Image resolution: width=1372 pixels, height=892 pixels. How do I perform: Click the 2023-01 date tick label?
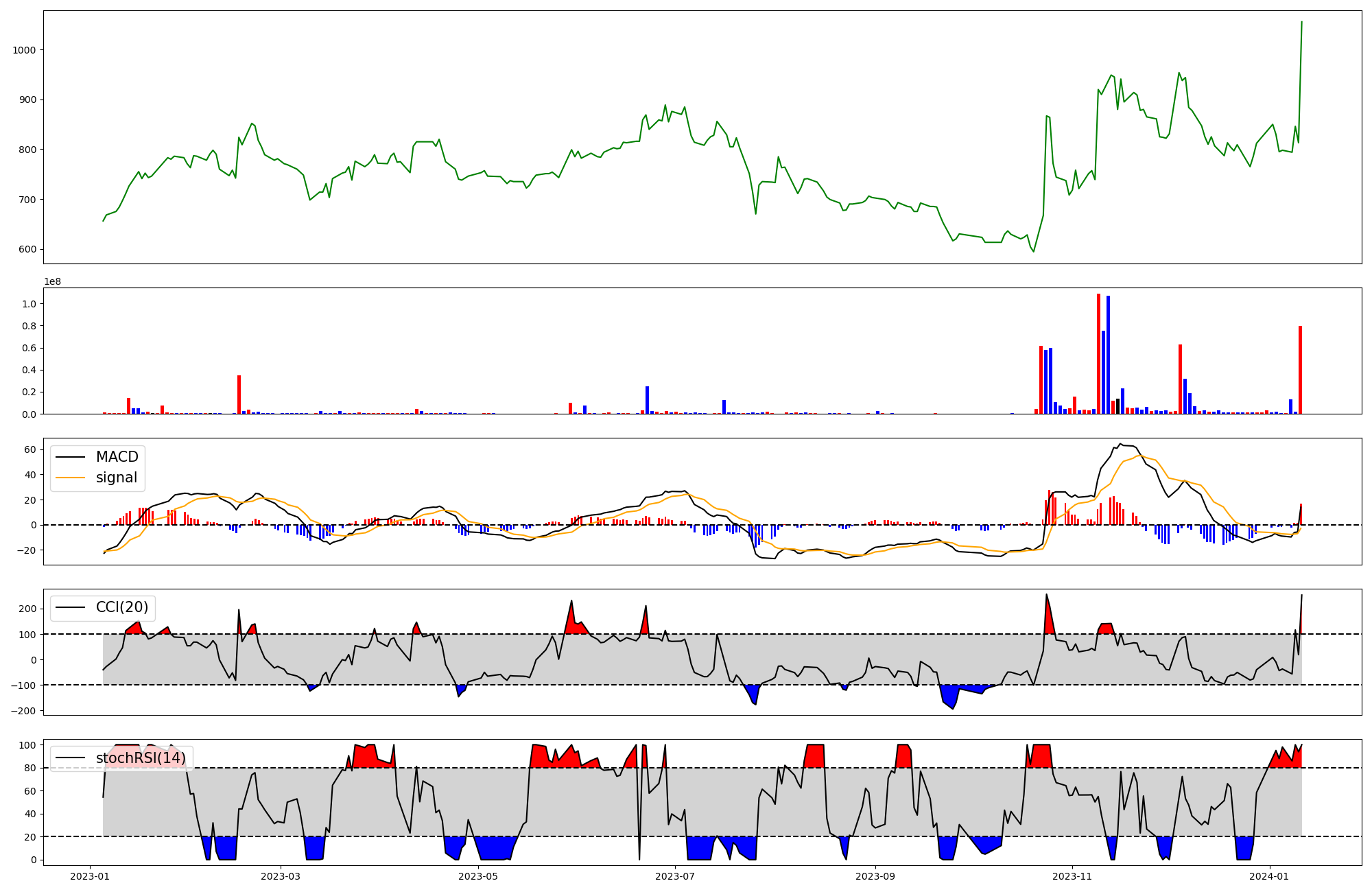(91, 876)
